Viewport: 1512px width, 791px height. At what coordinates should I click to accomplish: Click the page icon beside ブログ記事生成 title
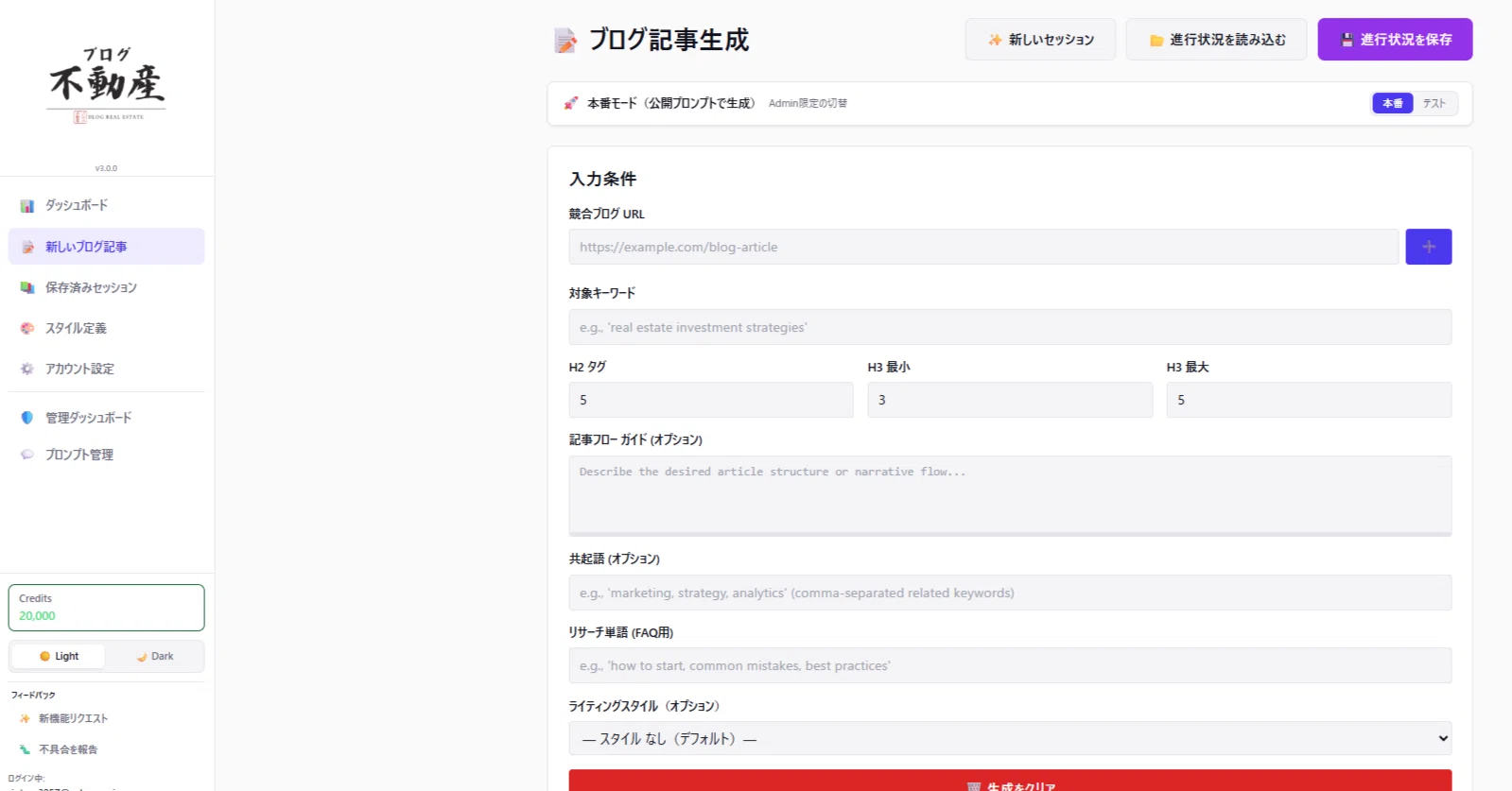[565, 41]
